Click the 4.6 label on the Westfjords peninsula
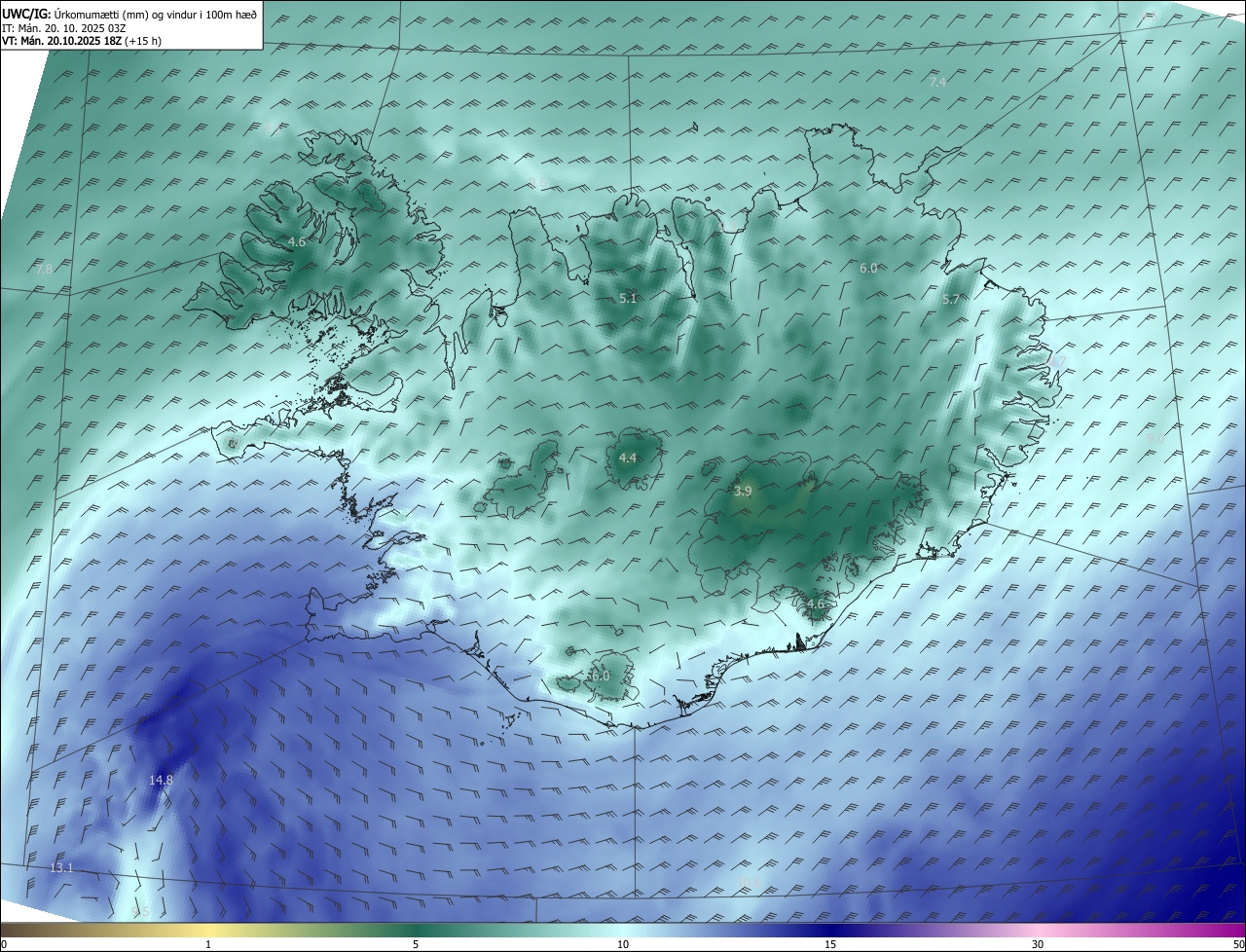 pos(297,241)
